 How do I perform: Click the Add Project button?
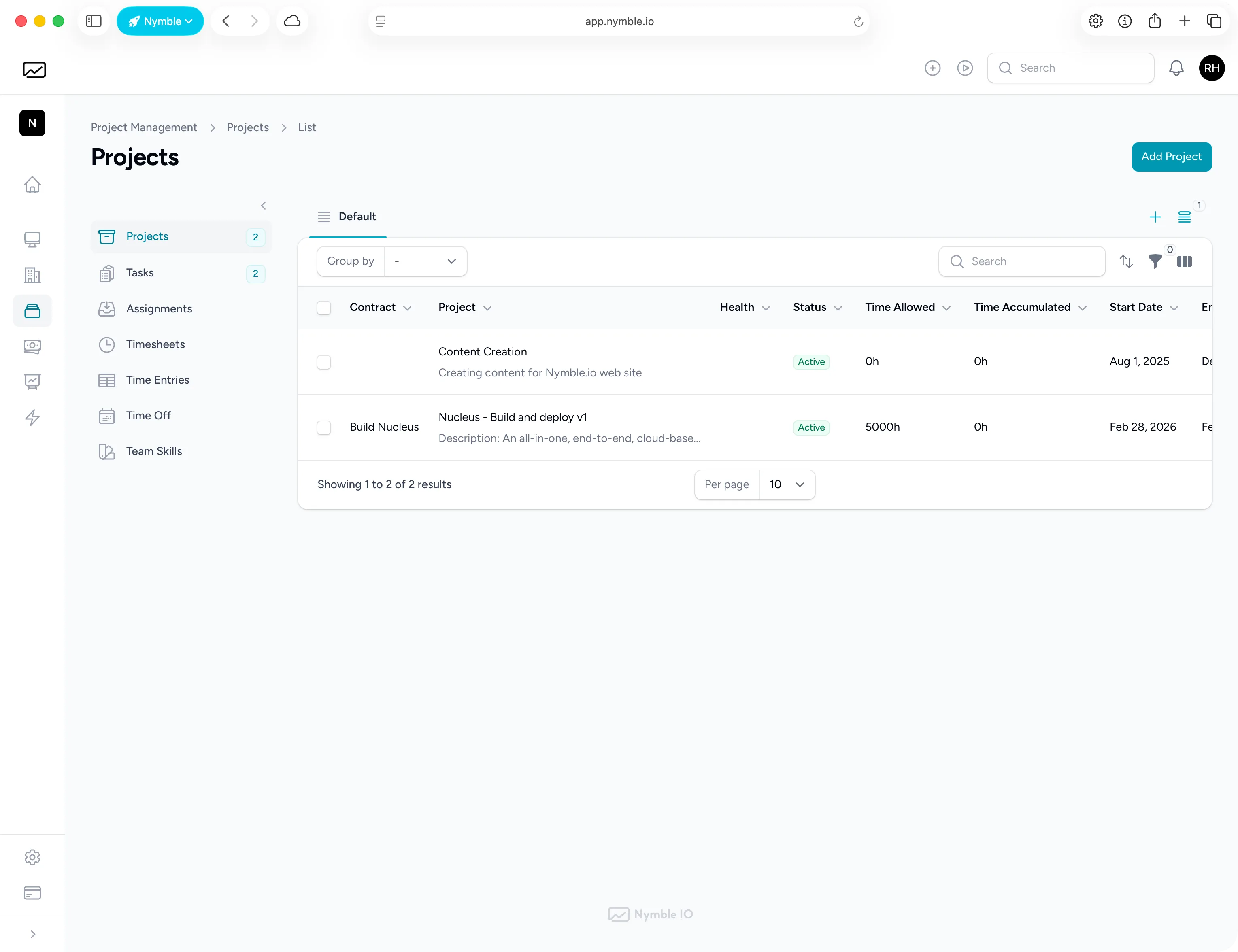[x=1172, y=157]
